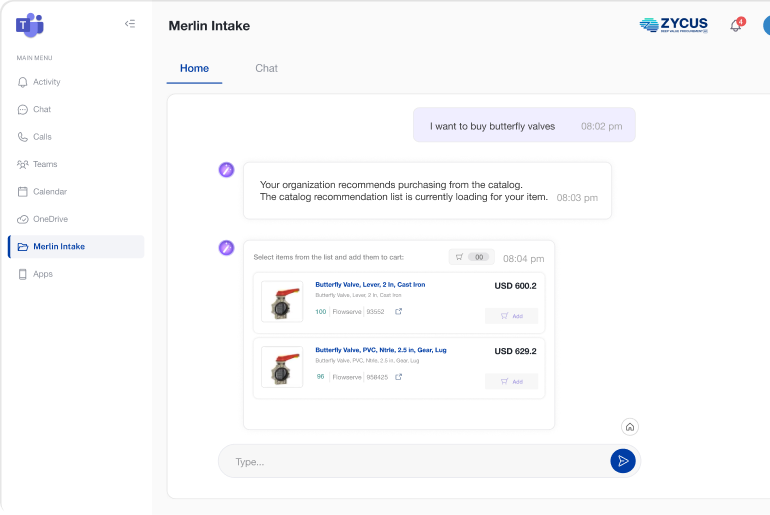Click the USD 600.2 price
This screenshot has width=770, height=515.
coord(515,286)
